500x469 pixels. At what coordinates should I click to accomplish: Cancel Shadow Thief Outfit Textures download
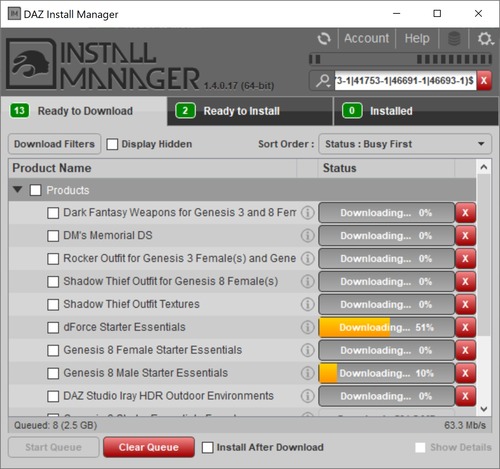click(x=465, y=304)
